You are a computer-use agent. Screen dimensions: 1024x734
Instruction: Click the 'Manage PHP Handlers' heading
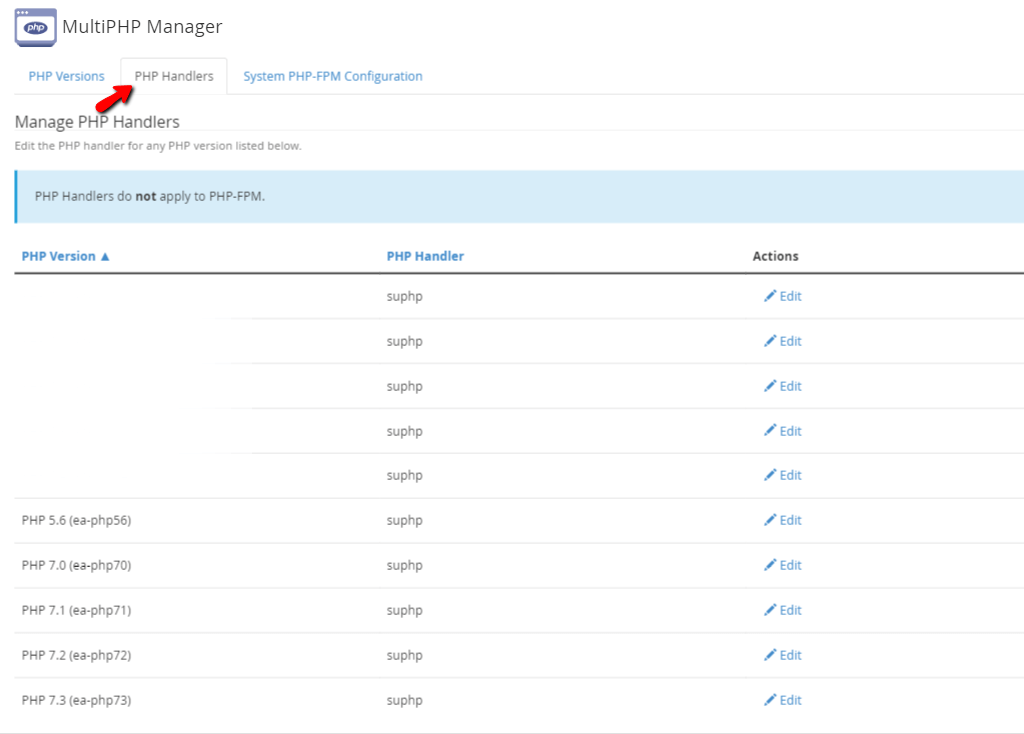(97, 122)
